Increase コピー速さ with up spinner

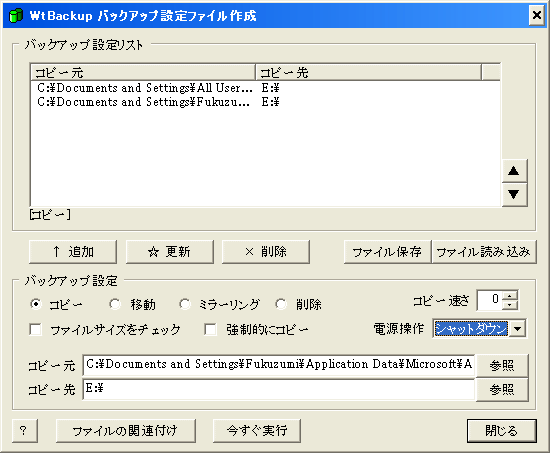(x=510, y=296)
